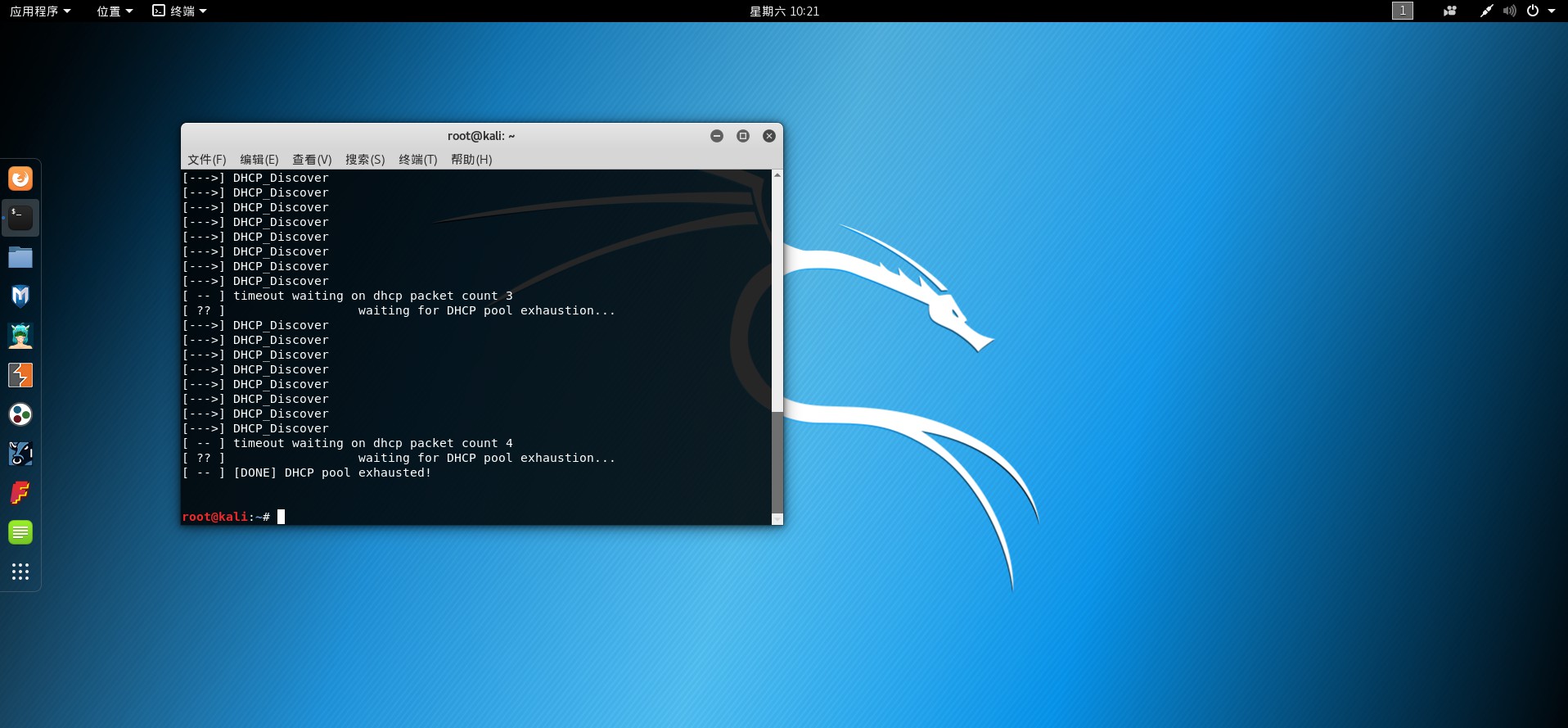This screenshot has width=1568, height=728.
Task: Open the Files folder dock icon
Action: click(x=20, y=257)
